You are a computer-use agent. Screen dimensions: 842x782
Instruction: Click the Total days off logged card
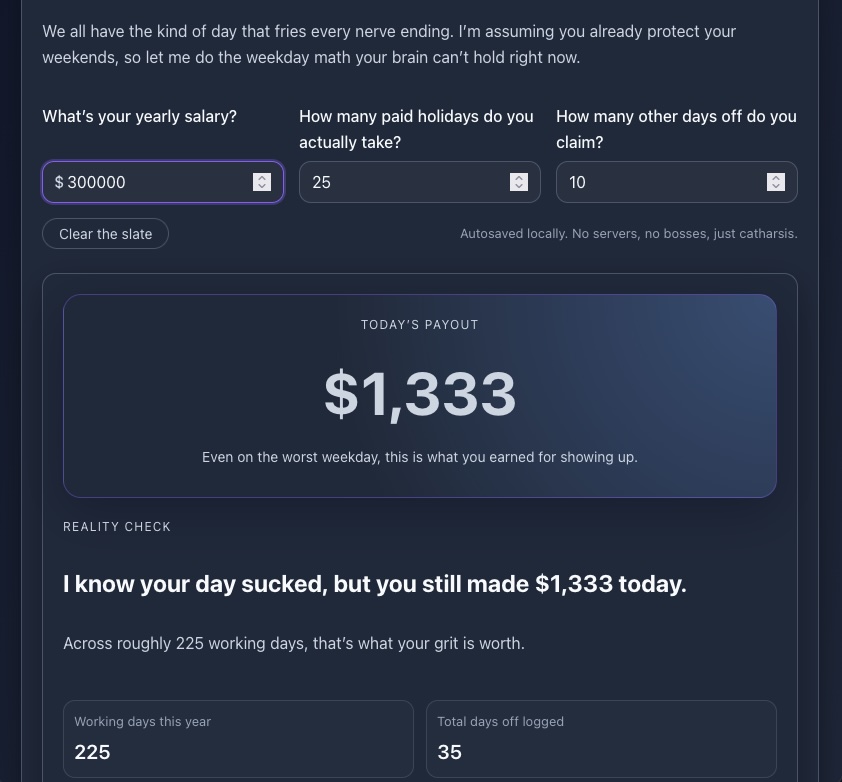(600, 738)
